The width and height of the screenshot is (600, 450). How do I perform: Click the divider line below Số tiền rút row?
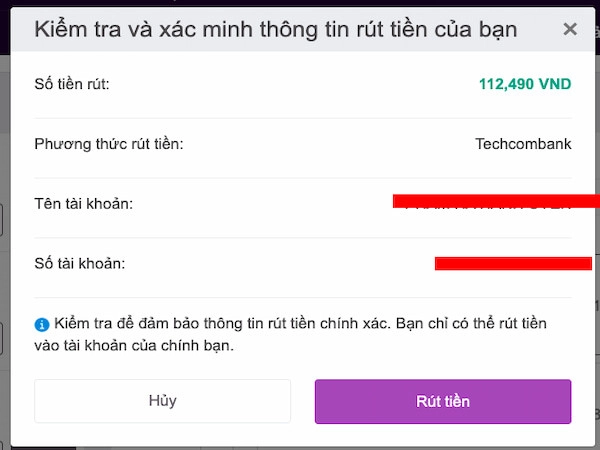coord(303,118)
